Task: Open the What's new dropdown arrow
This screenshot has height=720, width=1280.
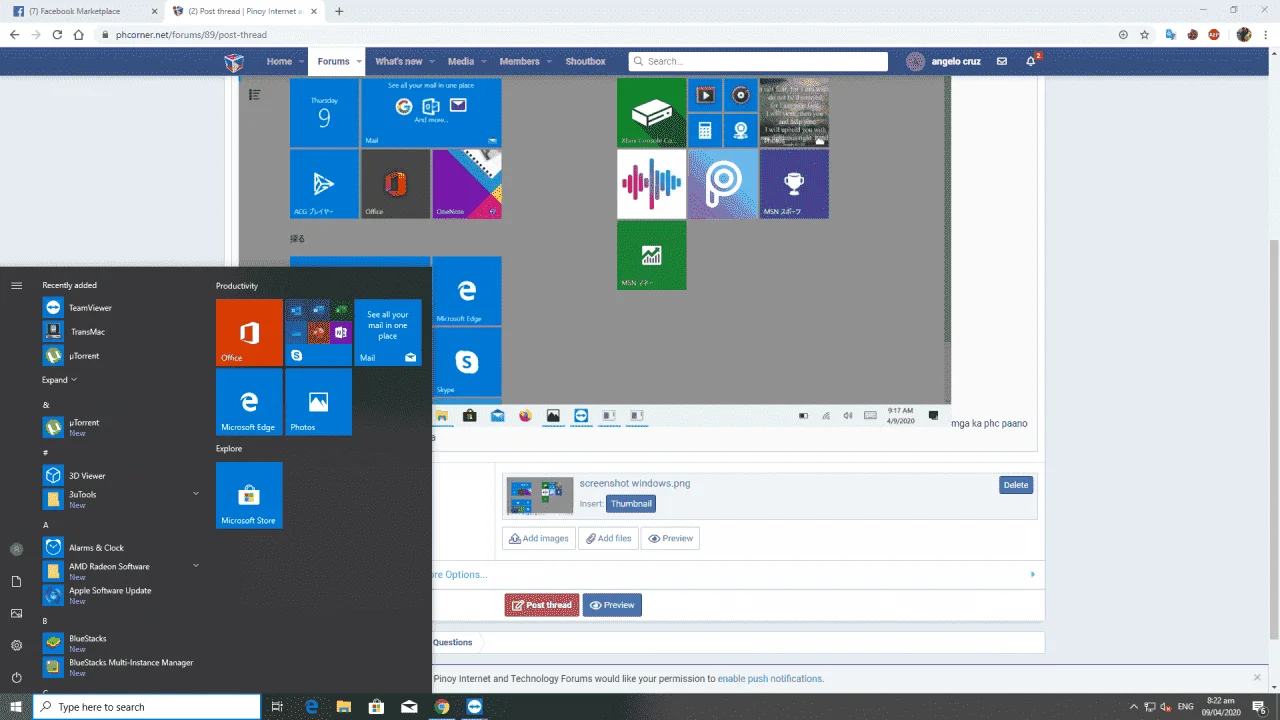Action: 431,61
